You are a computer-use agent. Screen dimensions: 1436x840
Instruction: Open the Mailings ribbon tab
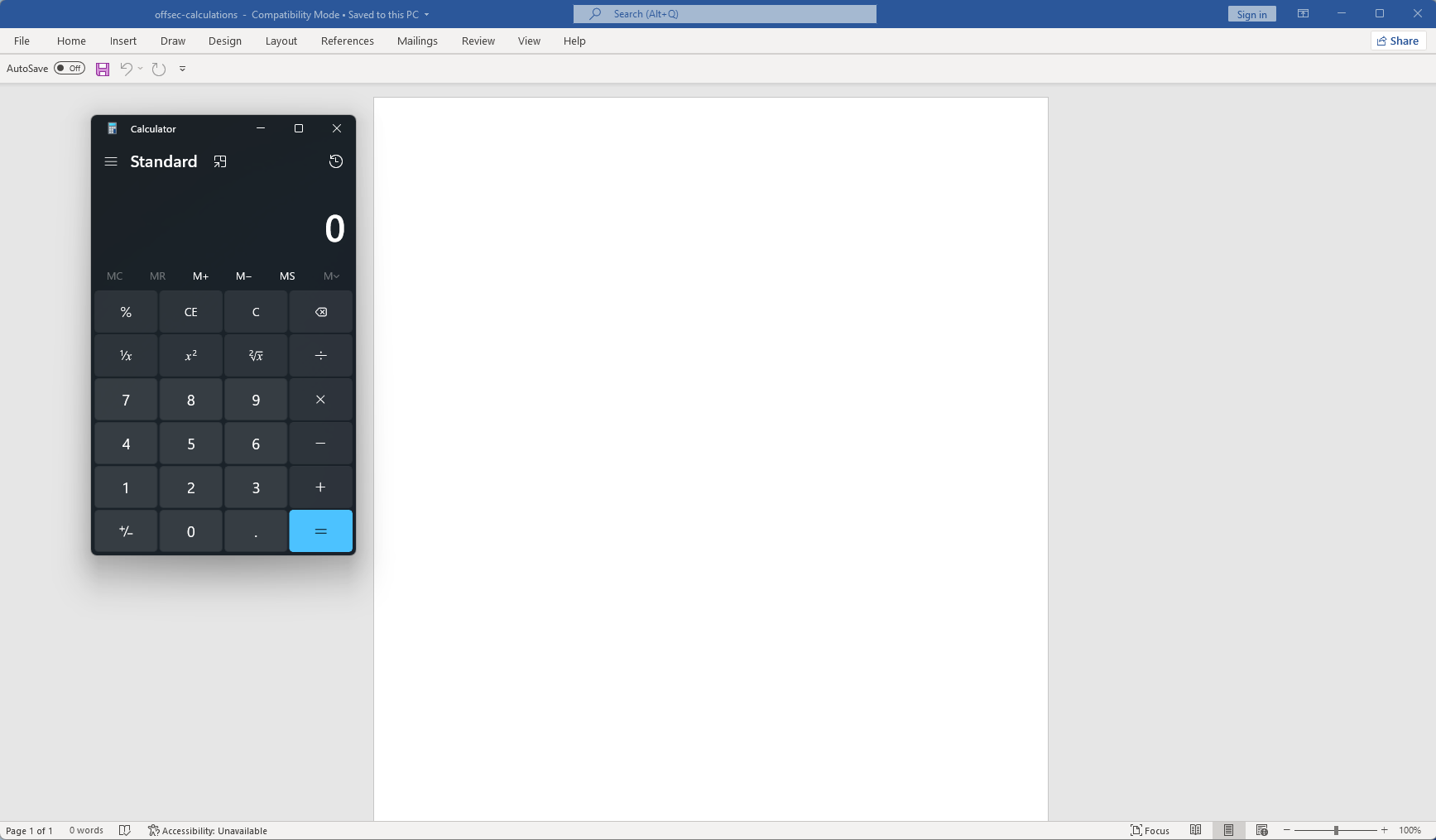coord(417,41)
